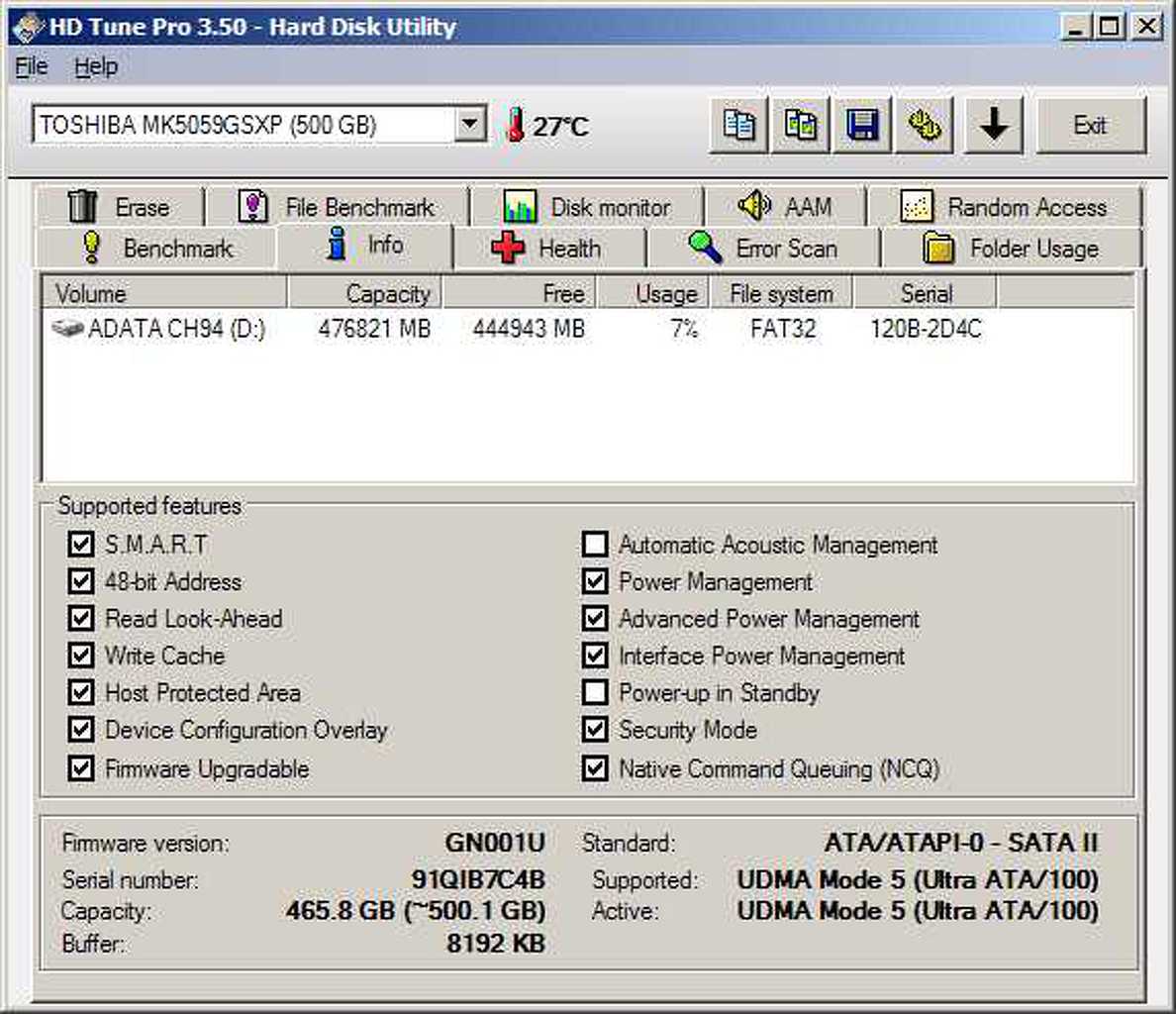Click the 7% usage cell
Viewport: 1176px width, 1014px height.
click(x=684, y=329)
